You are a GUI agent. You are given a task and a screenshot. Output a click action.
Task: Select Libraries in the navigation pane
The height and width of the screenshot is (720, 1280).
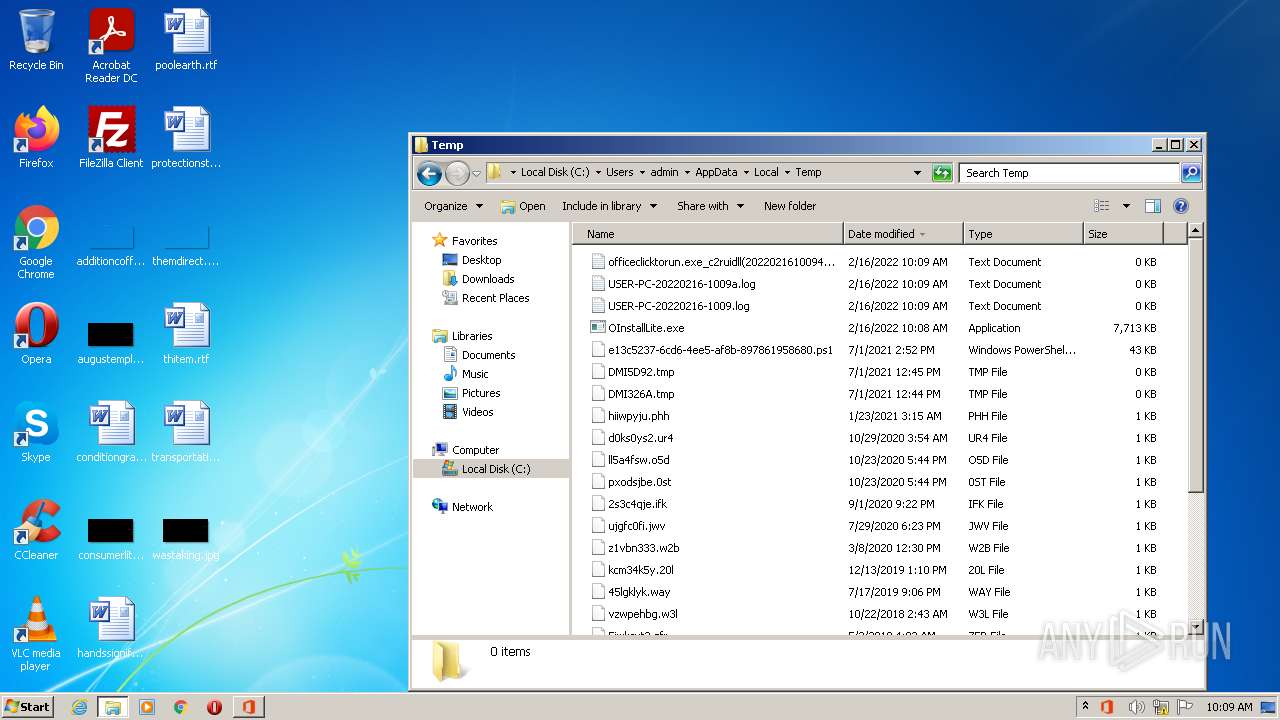coord(462,336)
